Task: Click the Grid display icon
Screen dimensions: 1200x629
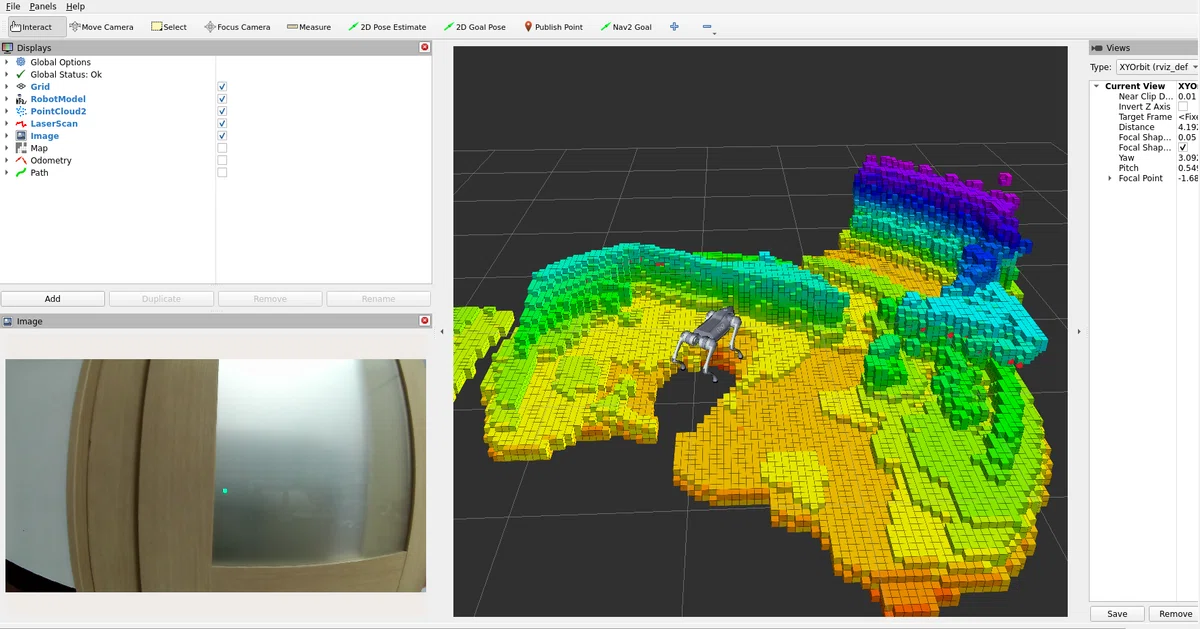Action: point(21,87)
